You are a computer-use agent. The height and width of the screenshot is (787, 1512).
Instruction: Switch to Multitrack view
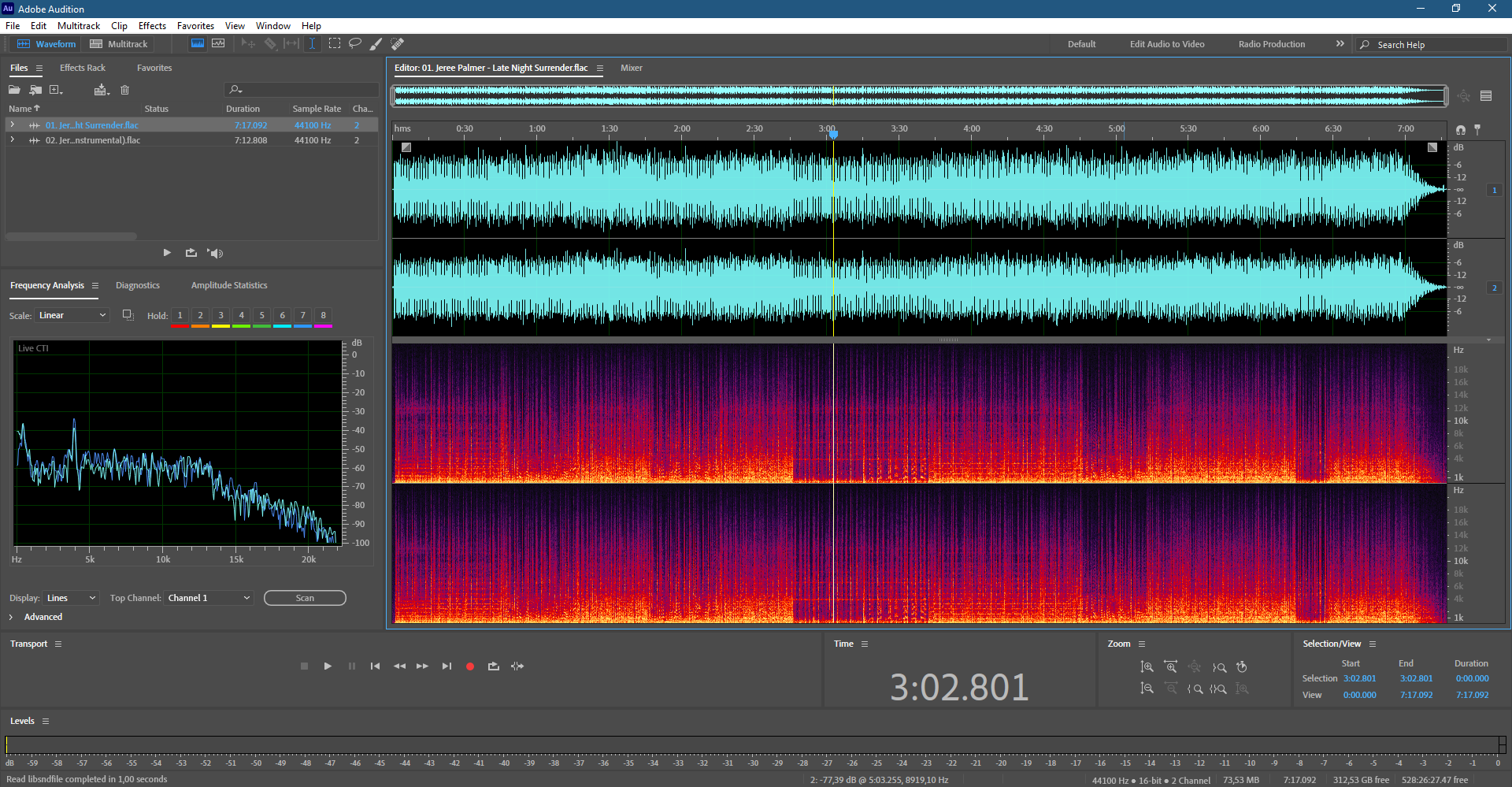pyautogui.click(x=119, y=44)
